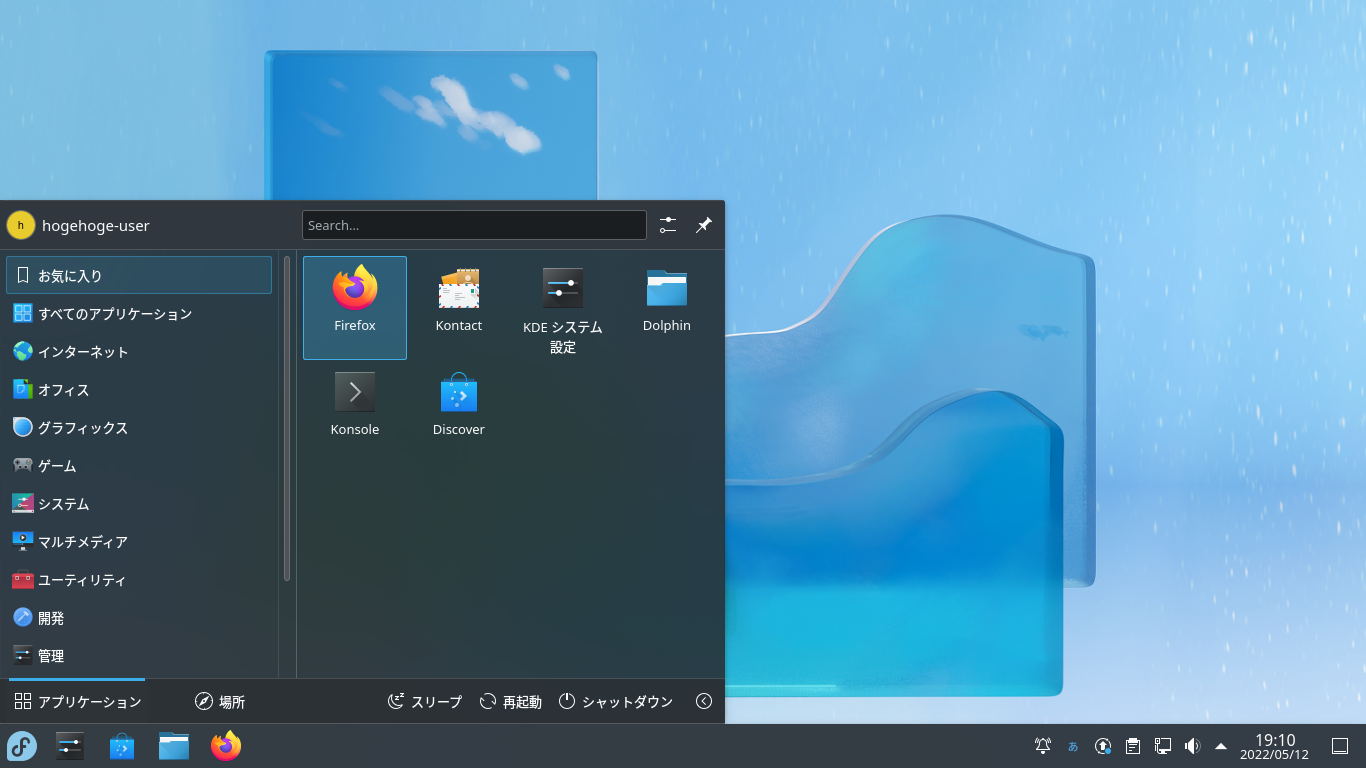Click Fedora application launcher button in taskbar

coord(22,746)
